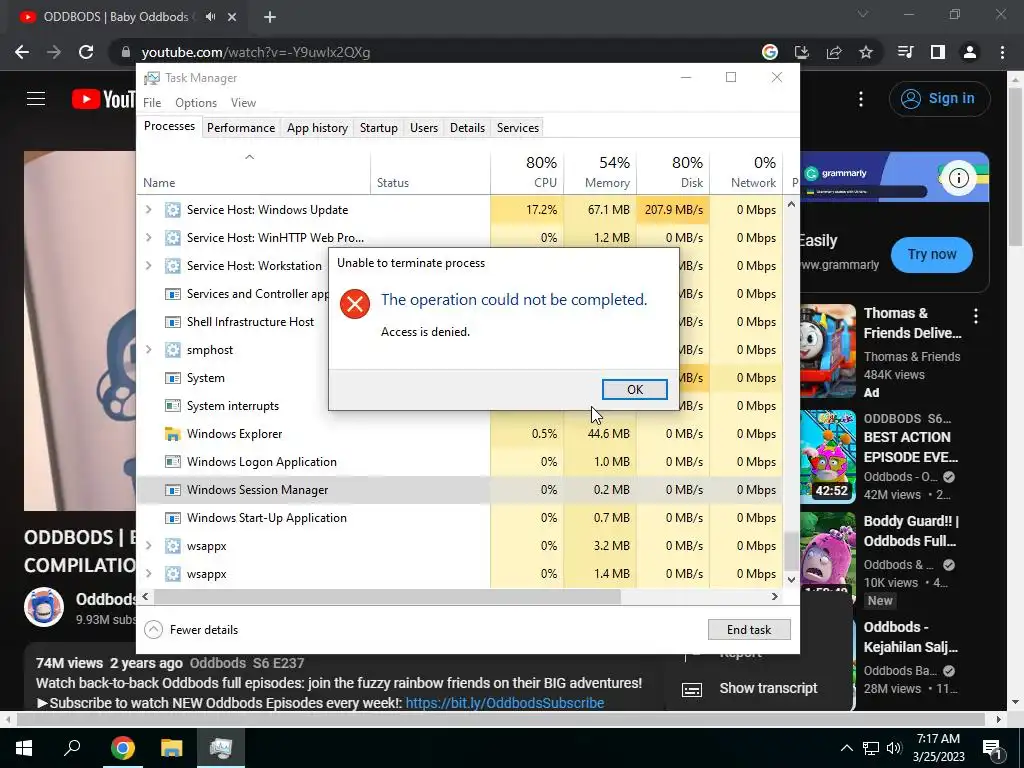The width and height of the screenshot is (1024, 768).
Task: Switch to the Details tab
Action: coord(468,128)
